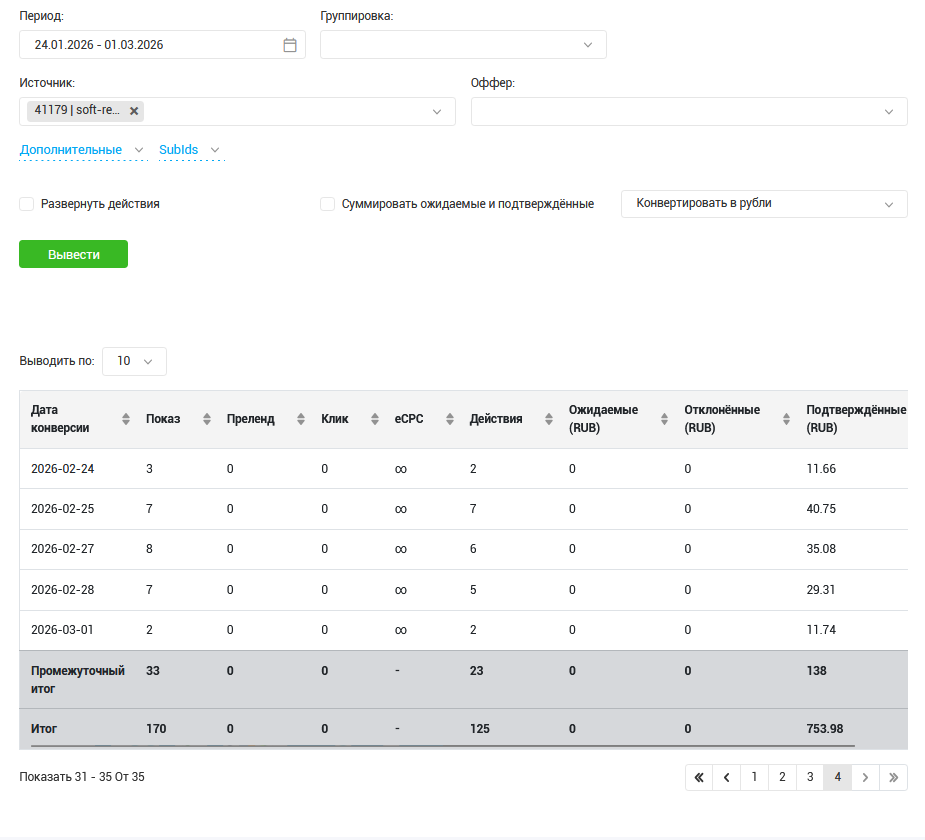
Task: Sort by Действия column sort icon
Action: point(549,419)
